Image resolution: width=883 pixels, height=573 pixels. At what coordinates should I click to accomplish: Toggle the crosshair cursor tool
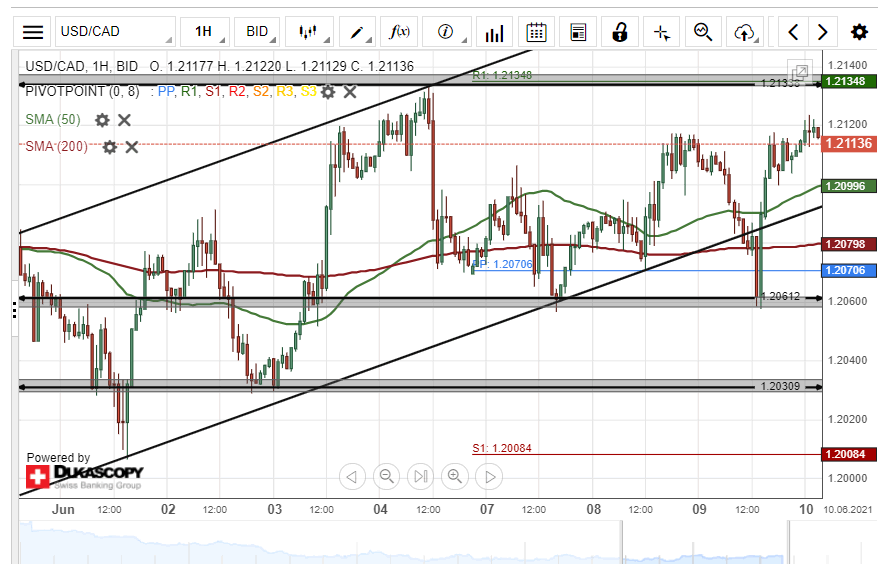point(661,32)
